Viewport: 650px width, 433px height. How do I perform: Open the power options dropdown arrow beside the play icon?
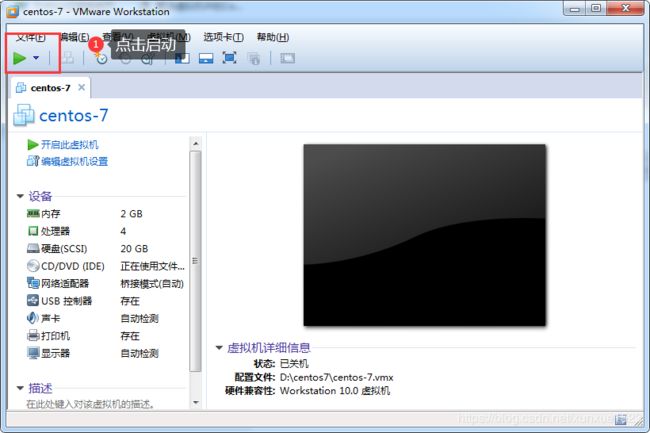coord(36,58)
